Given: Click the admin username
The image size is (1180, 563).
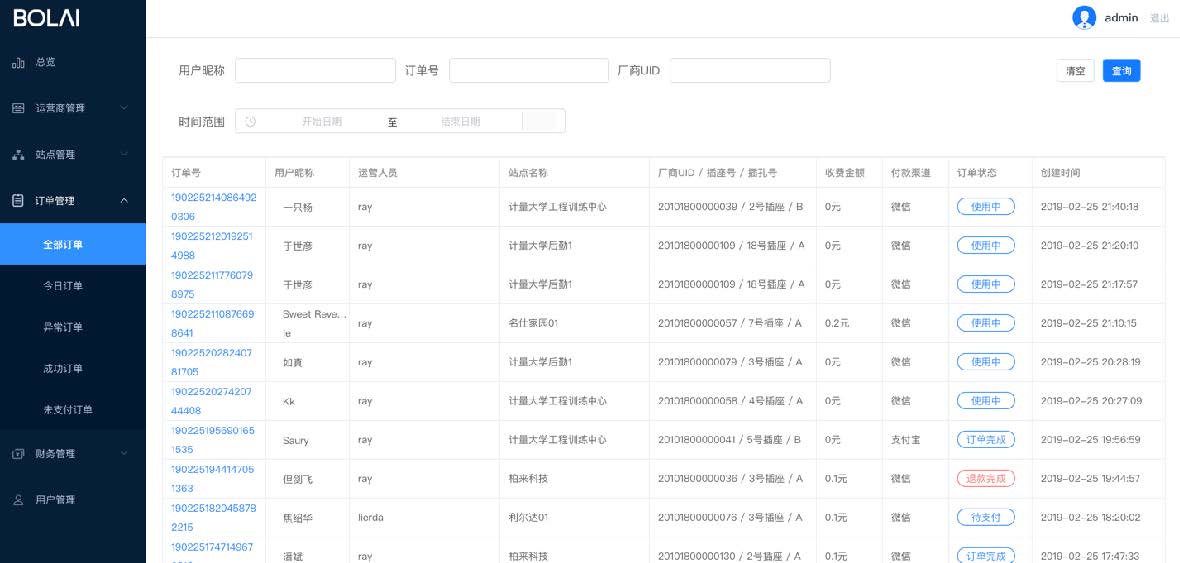Looking at the screenshot, I should coord(1121,18).
